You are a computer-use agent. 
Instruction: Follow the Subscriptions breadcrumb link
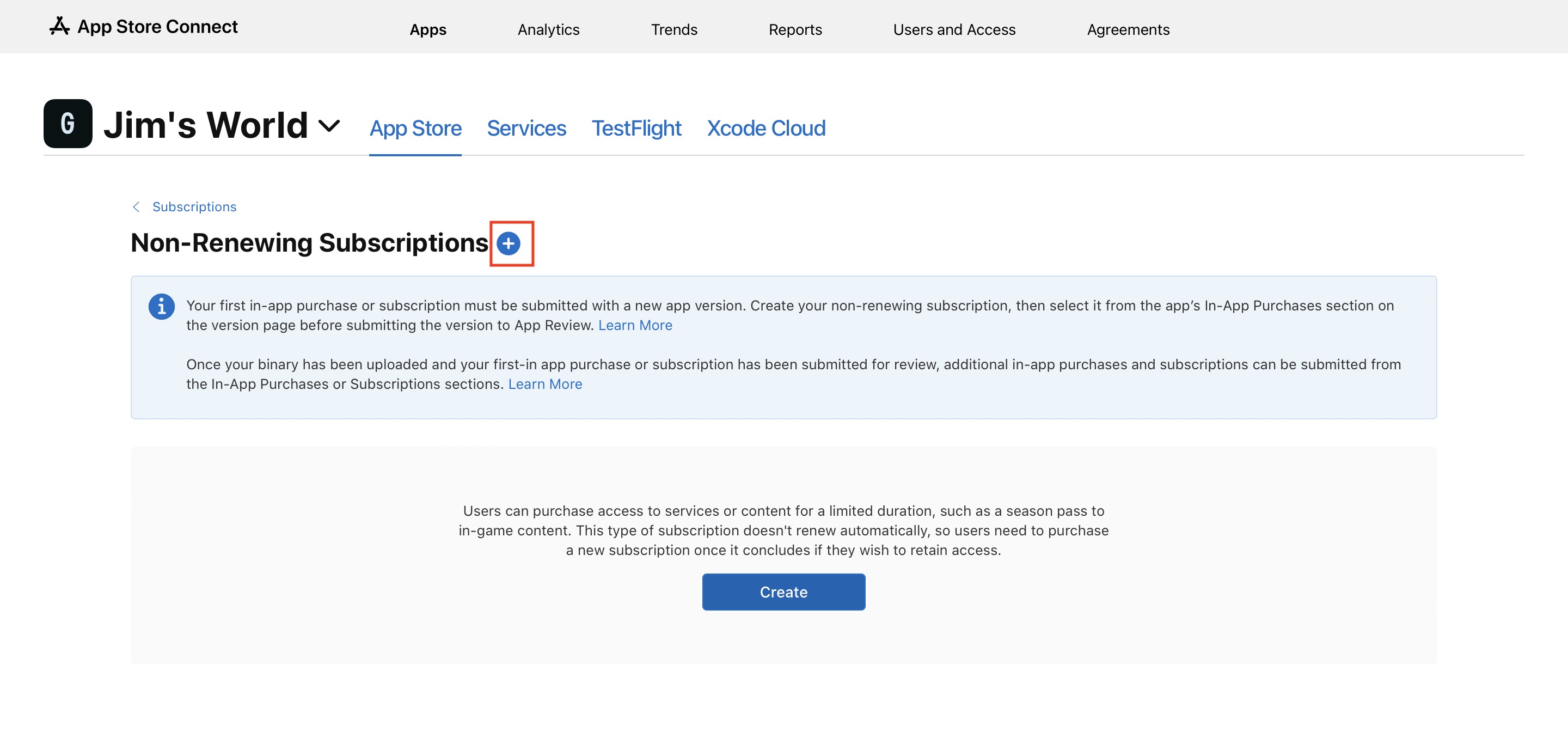tap(194, 207)
